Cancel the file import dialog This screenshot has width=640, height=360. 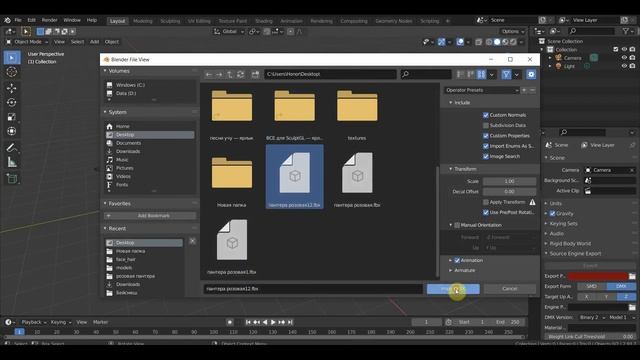(x=510, y=289)
